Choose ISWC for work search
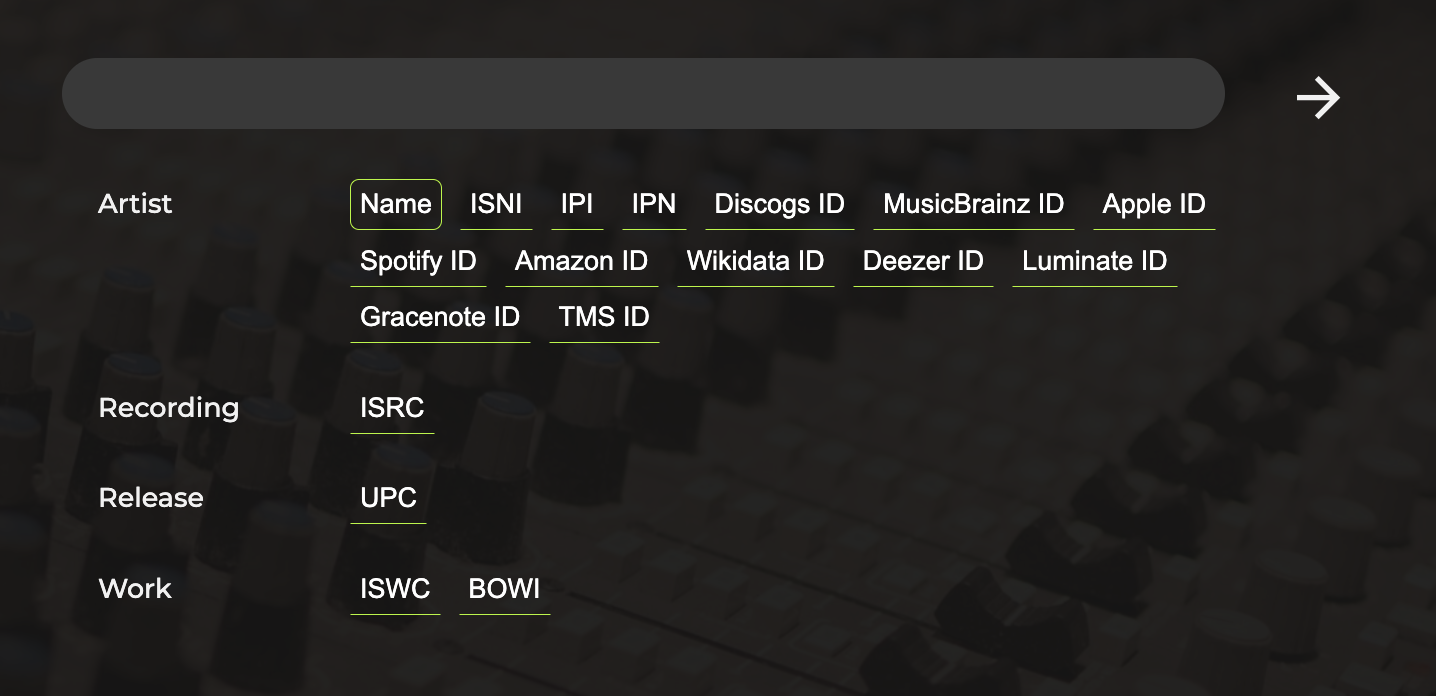 click(x=395, y=589)
